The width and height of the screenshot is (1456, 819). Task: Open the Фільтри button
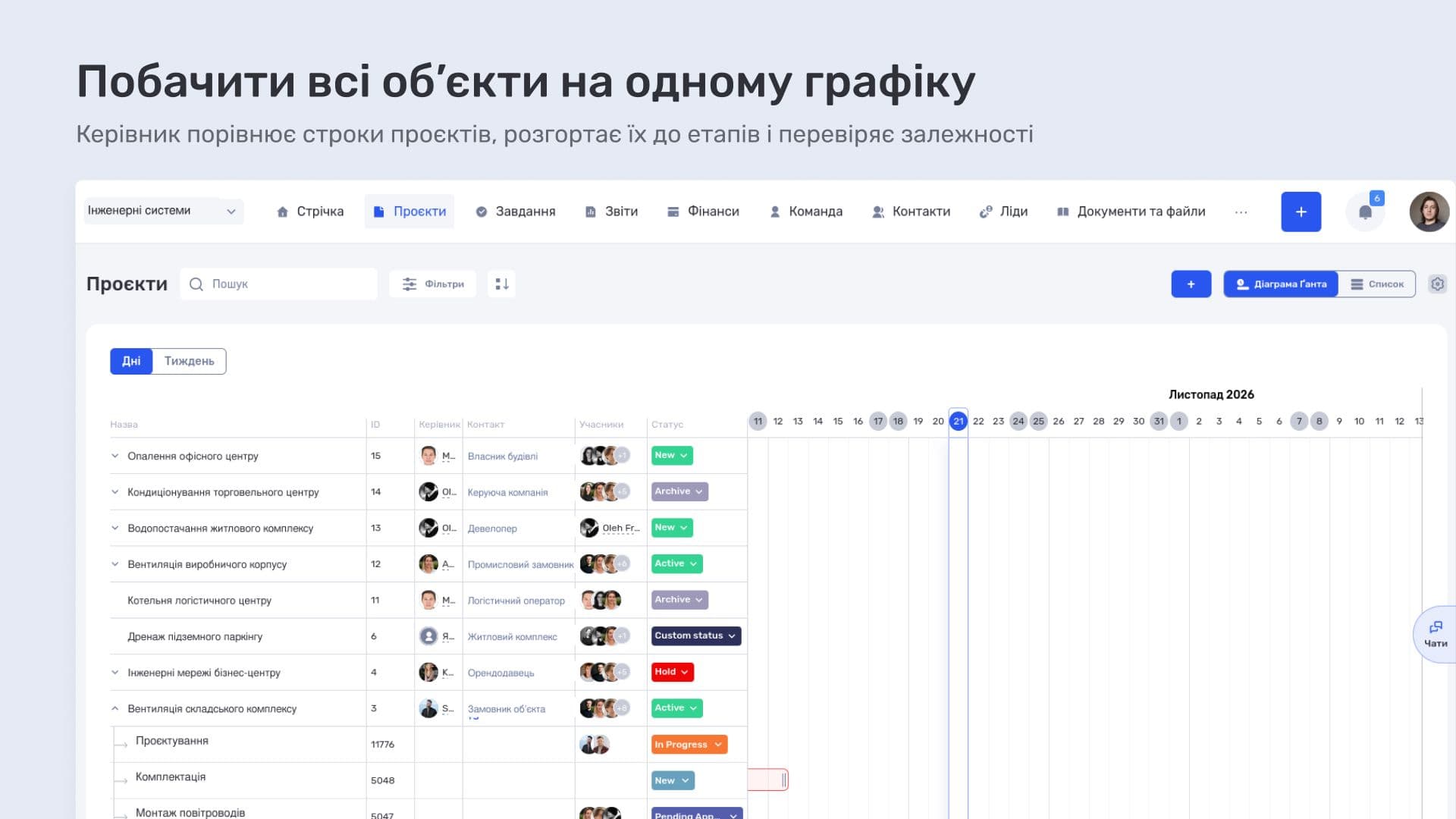tap(433, 284)
